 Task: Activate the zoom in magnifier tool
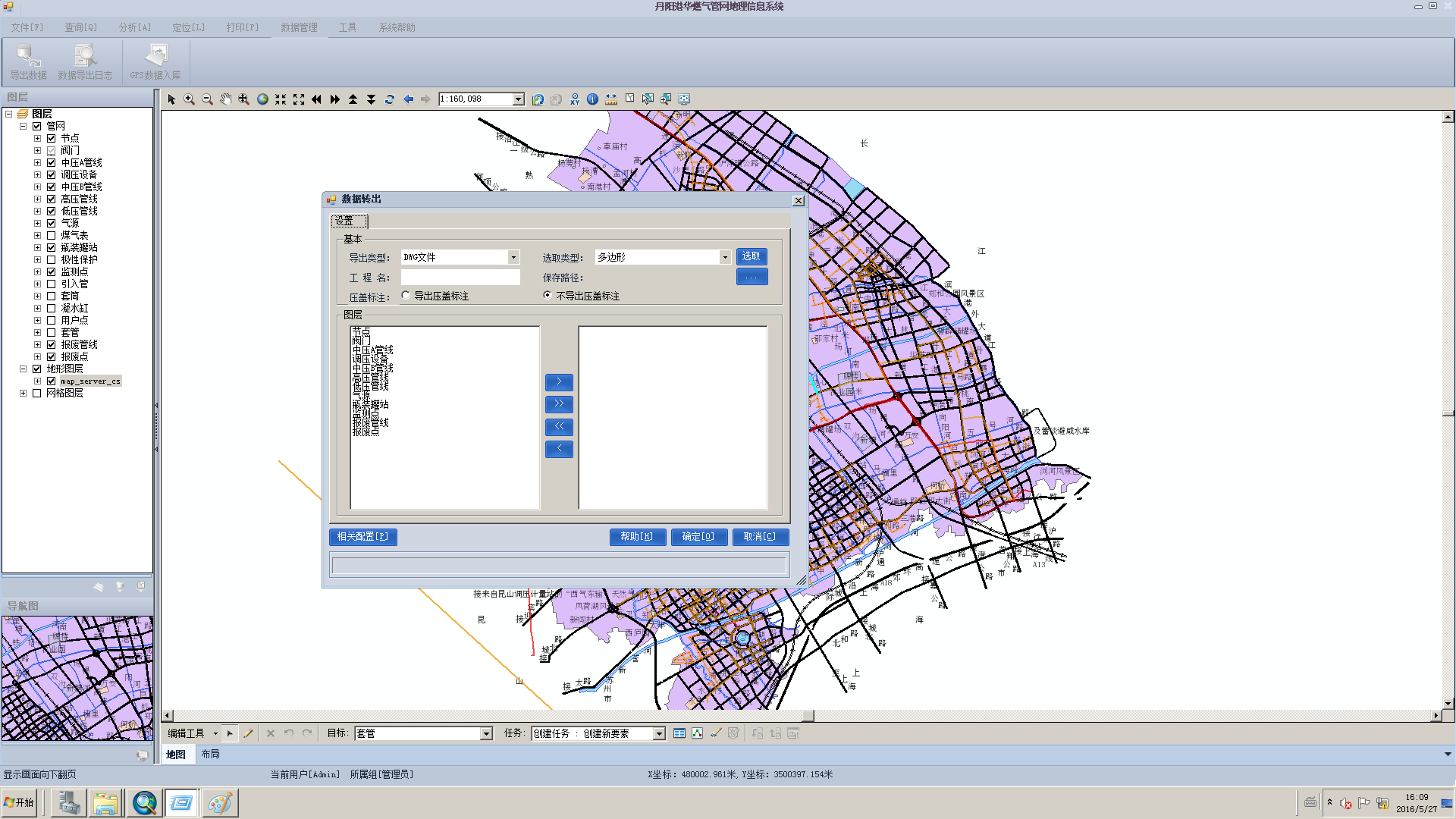pos(190,99)
